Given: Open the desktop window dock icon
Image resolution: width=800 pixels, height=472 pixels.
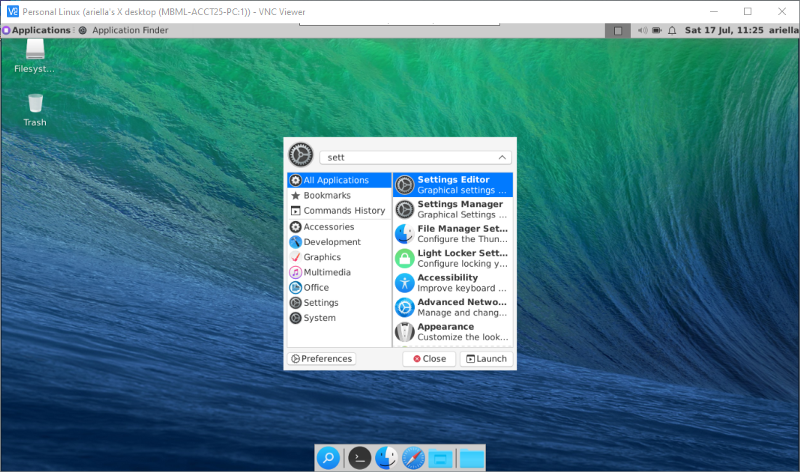Looking at the screenshot, I should point(440,459).
